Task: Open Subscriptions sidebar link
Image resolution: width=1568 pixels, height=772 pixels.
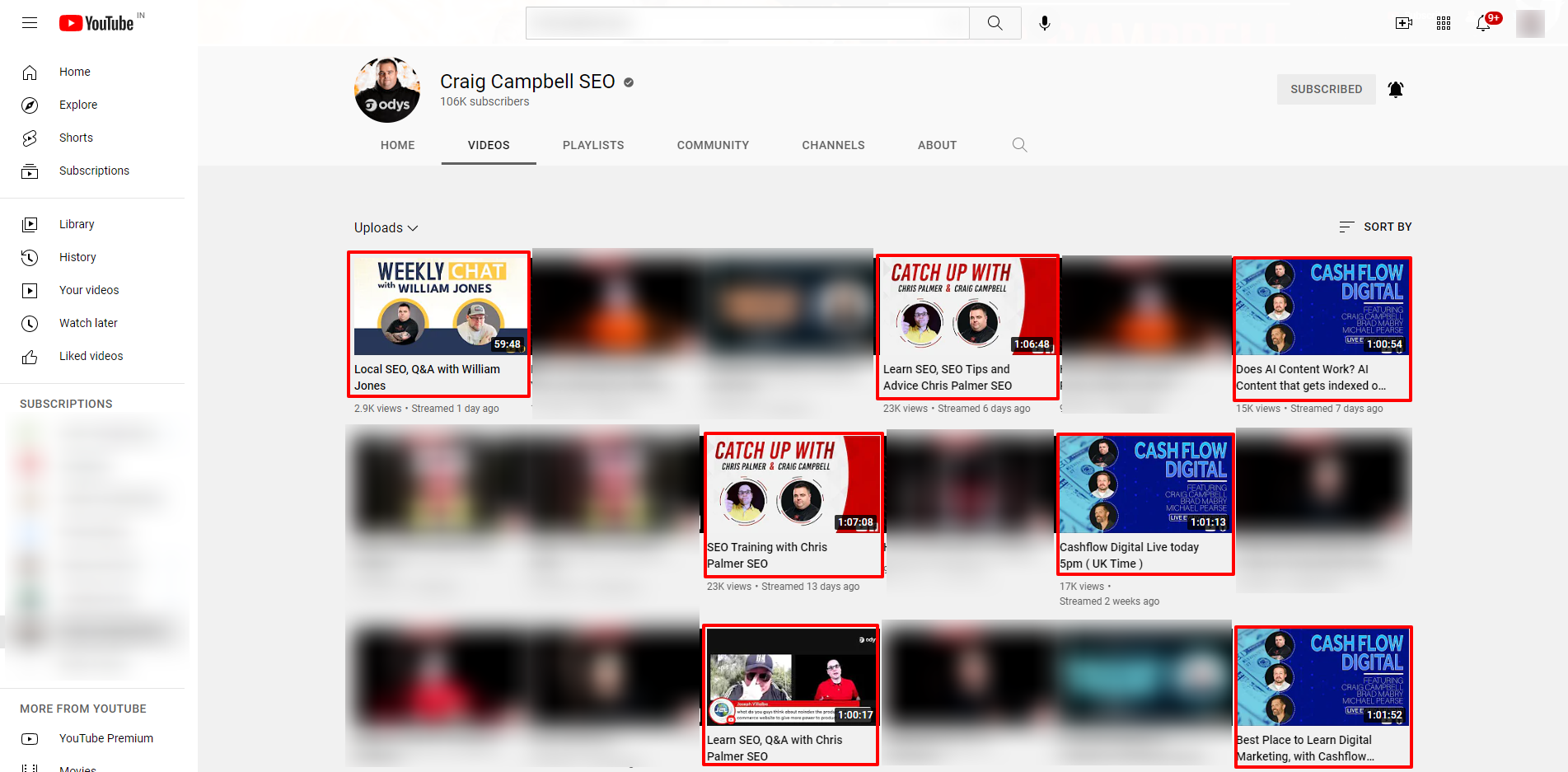Action: point(92,171)
